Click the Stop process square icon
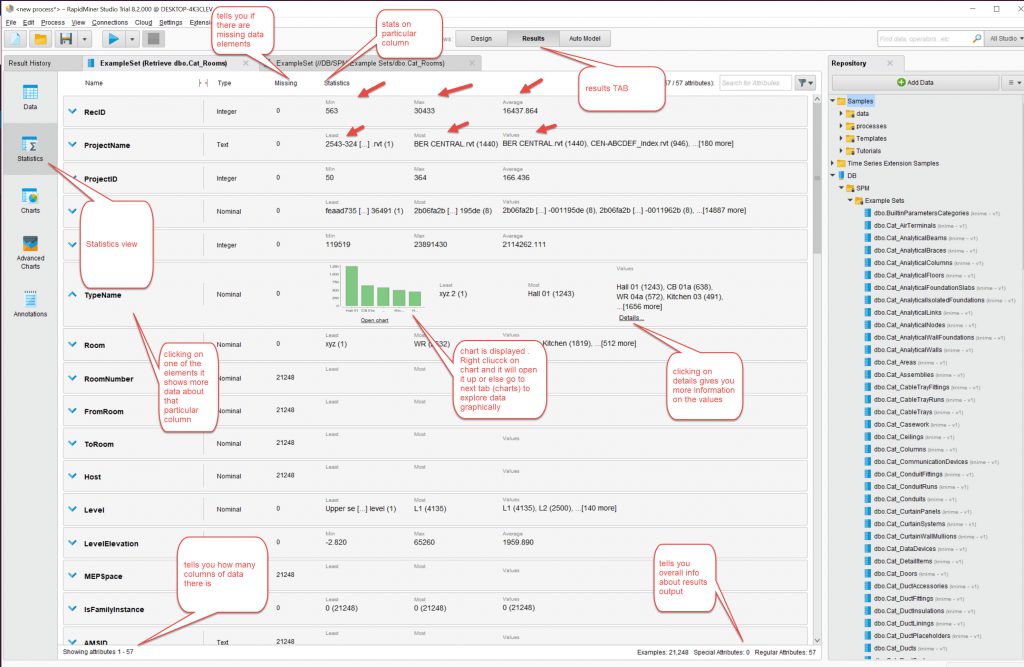This screenshot has width=1024, height=667. point(153,39)
